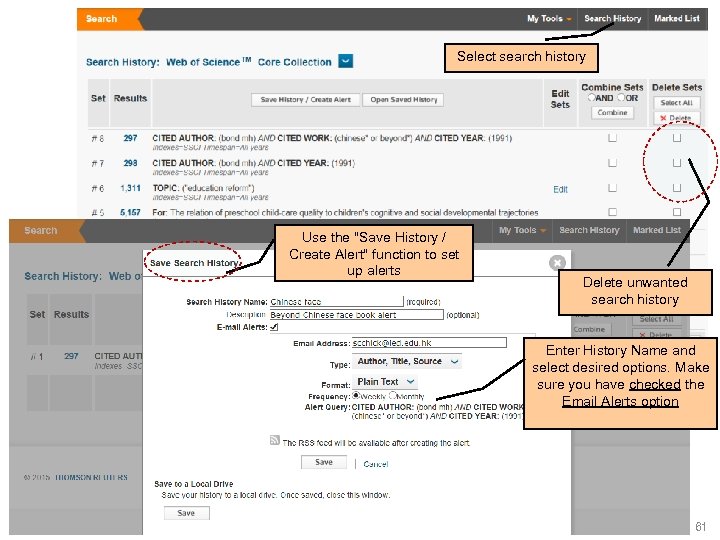This screenshot has height=540, width=720.
Task: Open Search History in the dimmed background window
Action: (589, 231)
